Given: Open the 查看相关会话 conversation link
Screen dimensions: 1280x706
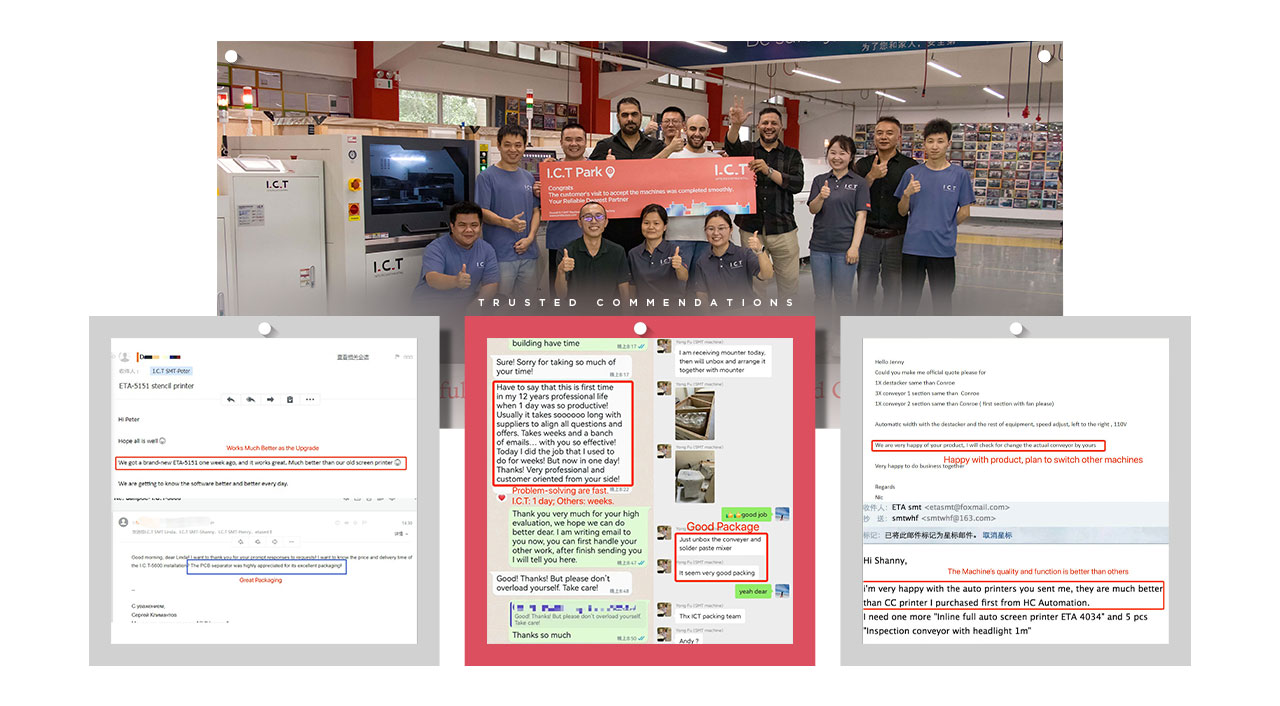Looking at the screenshot, I should 352,357.
